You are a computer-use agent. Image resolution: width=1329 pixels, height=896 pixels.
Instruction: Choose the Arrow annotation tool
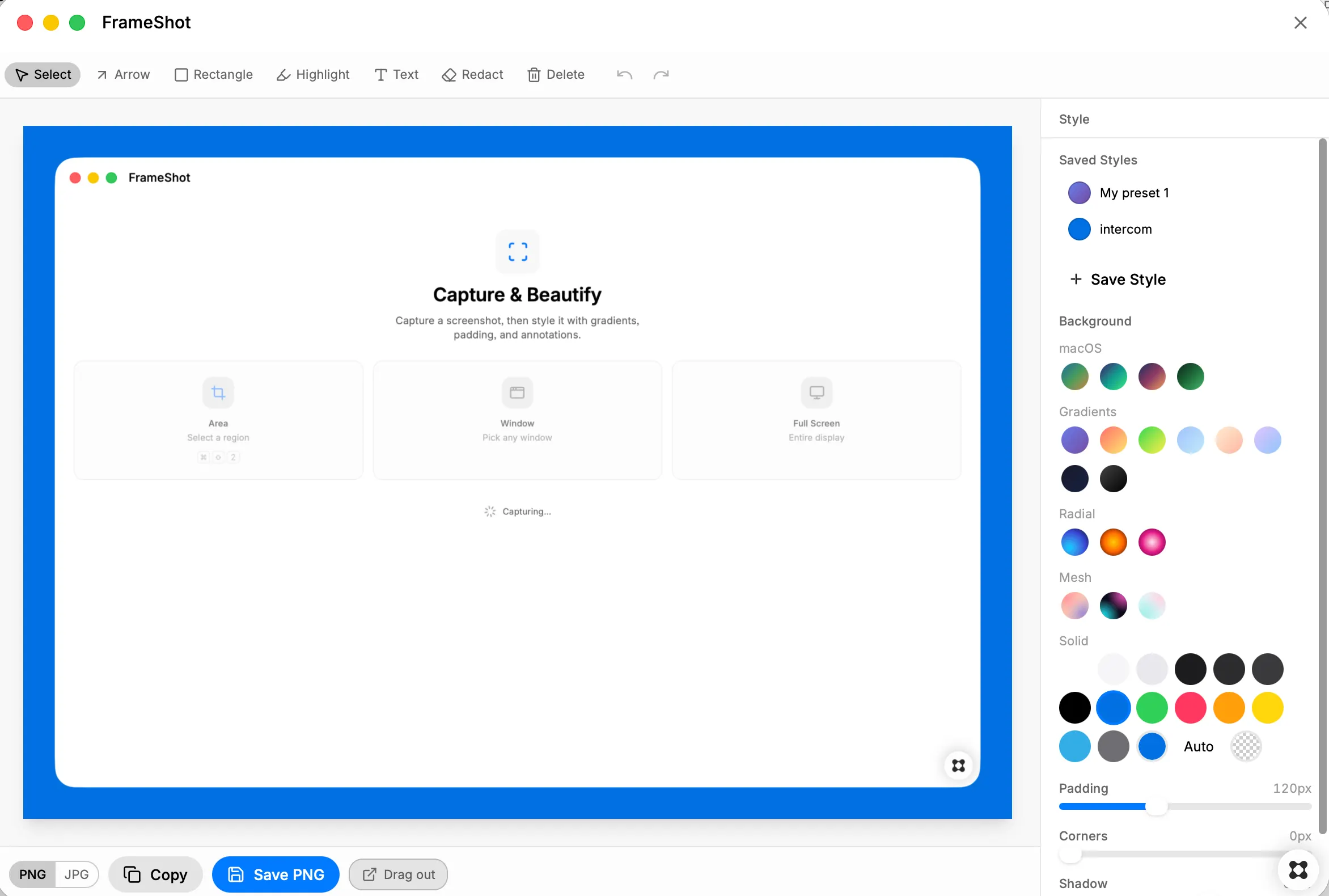[124, 75]
